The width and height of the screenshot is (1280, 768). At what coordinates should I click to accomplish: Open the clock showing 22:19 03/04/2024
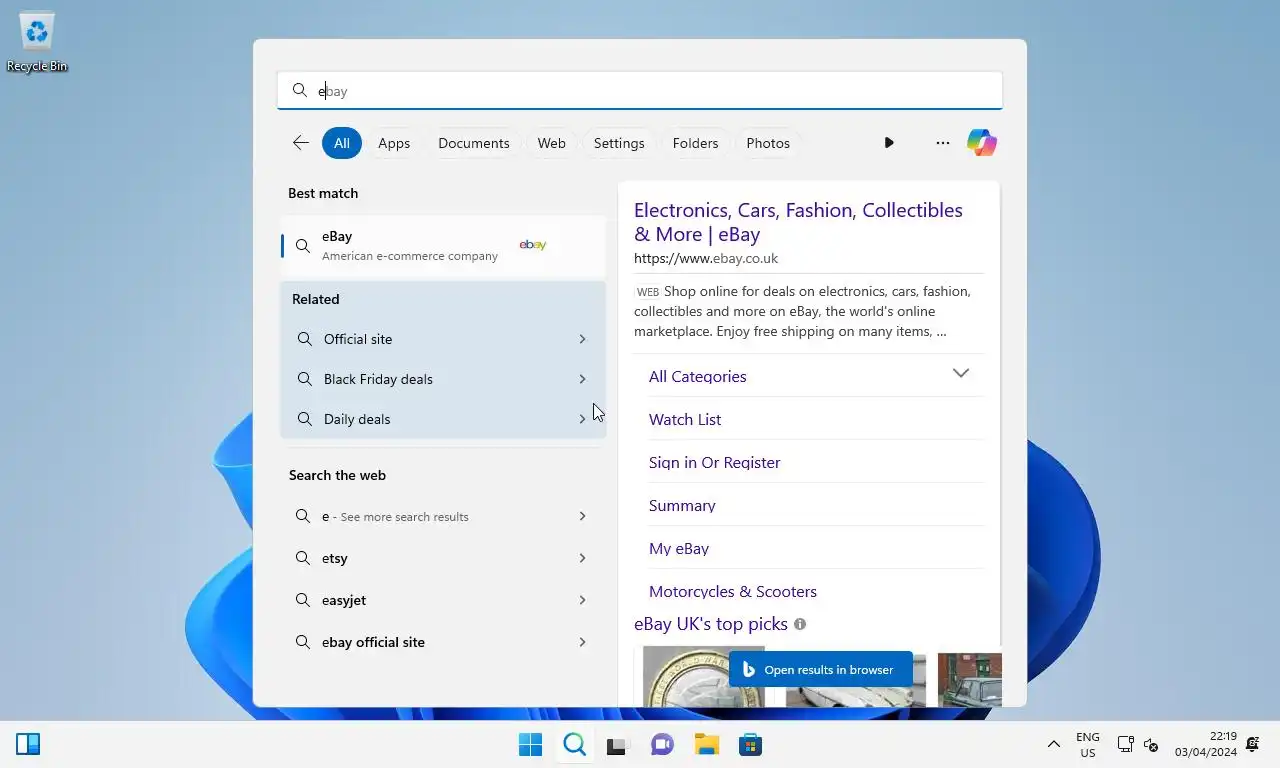coord(1206,744)
